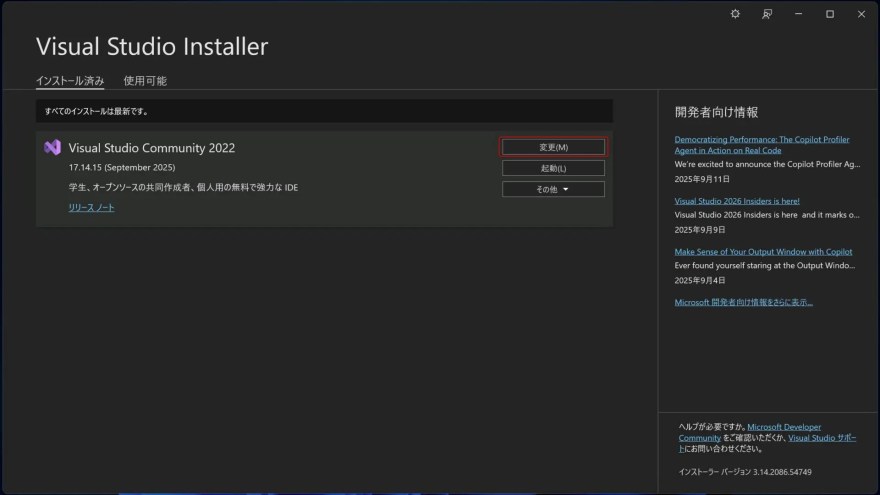Image resolution: width=880 pixels, height=495 pixels.
Task: Close the Visual Studio Installer window
Action: point(861,14)
